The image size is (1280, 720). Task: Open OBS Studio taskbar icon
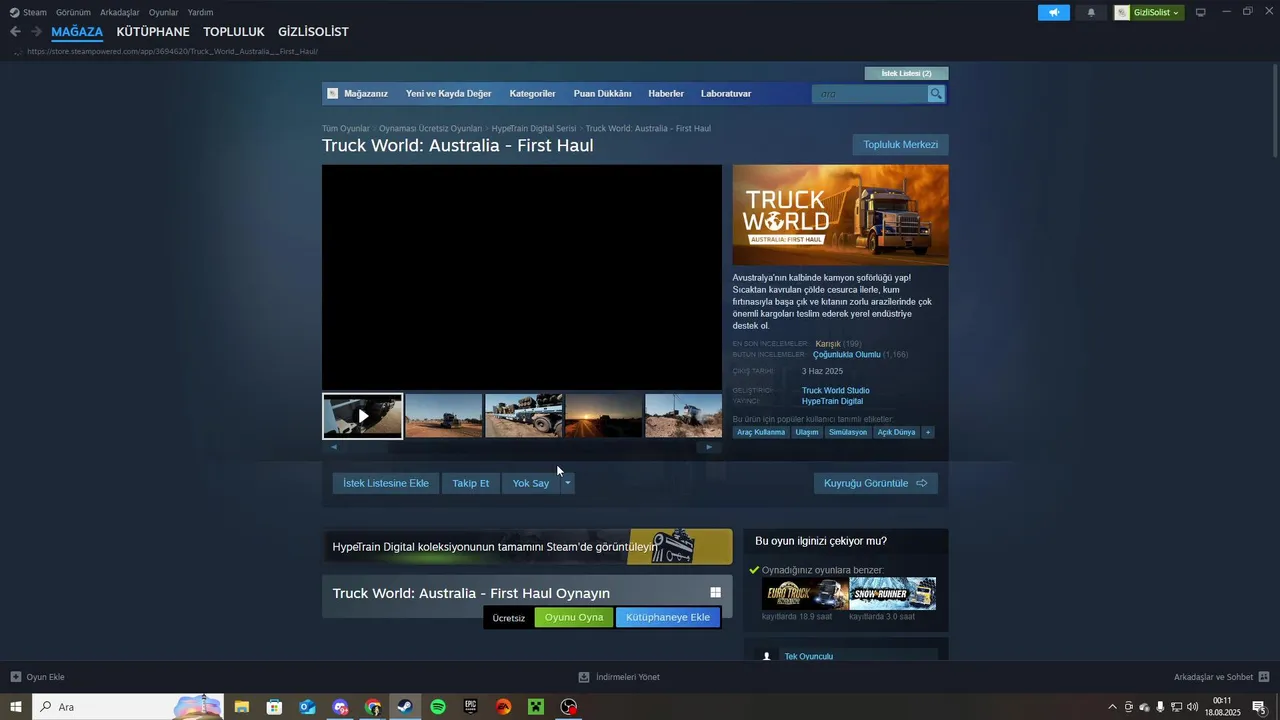click(x=569, y=707)
